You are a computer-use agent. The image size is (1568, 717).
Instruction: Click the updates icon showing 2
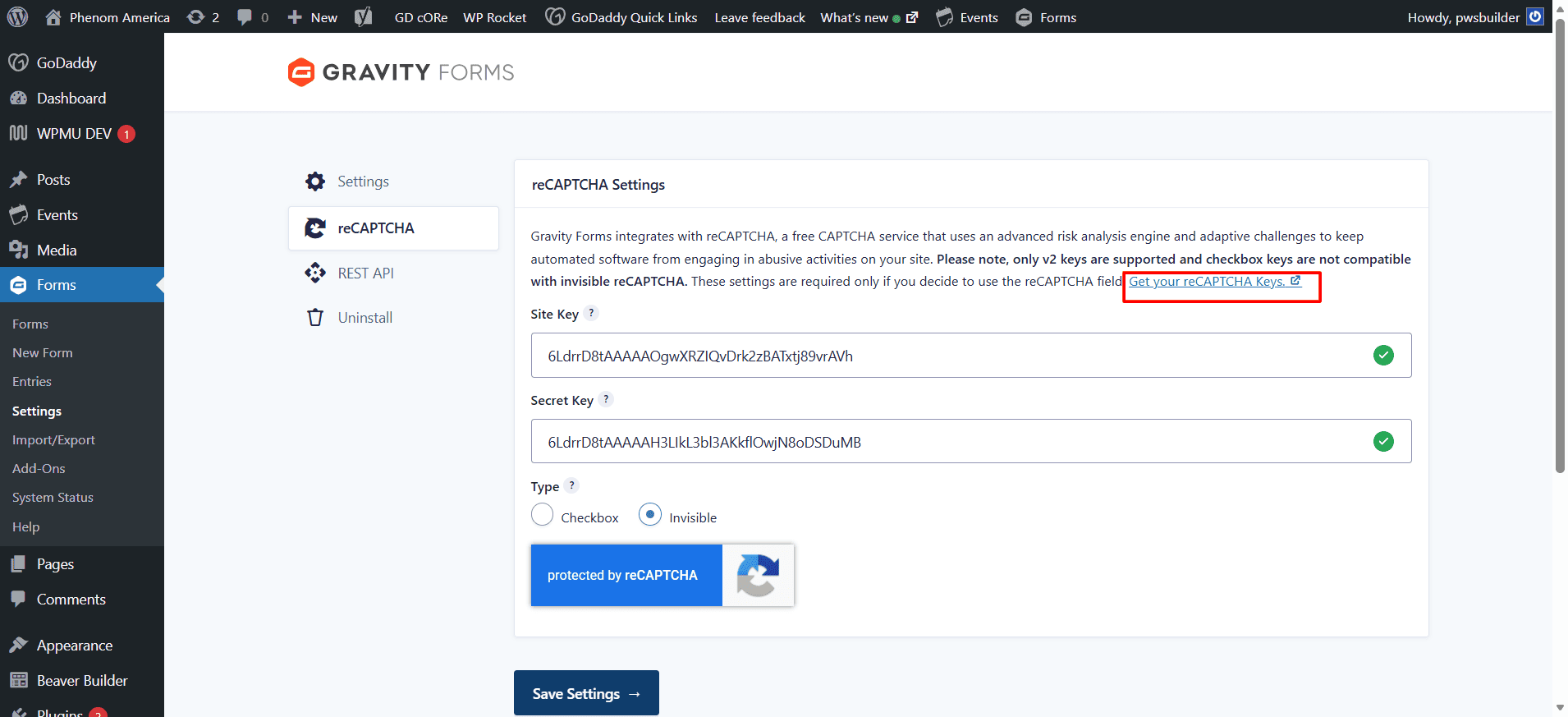point(195,17)
